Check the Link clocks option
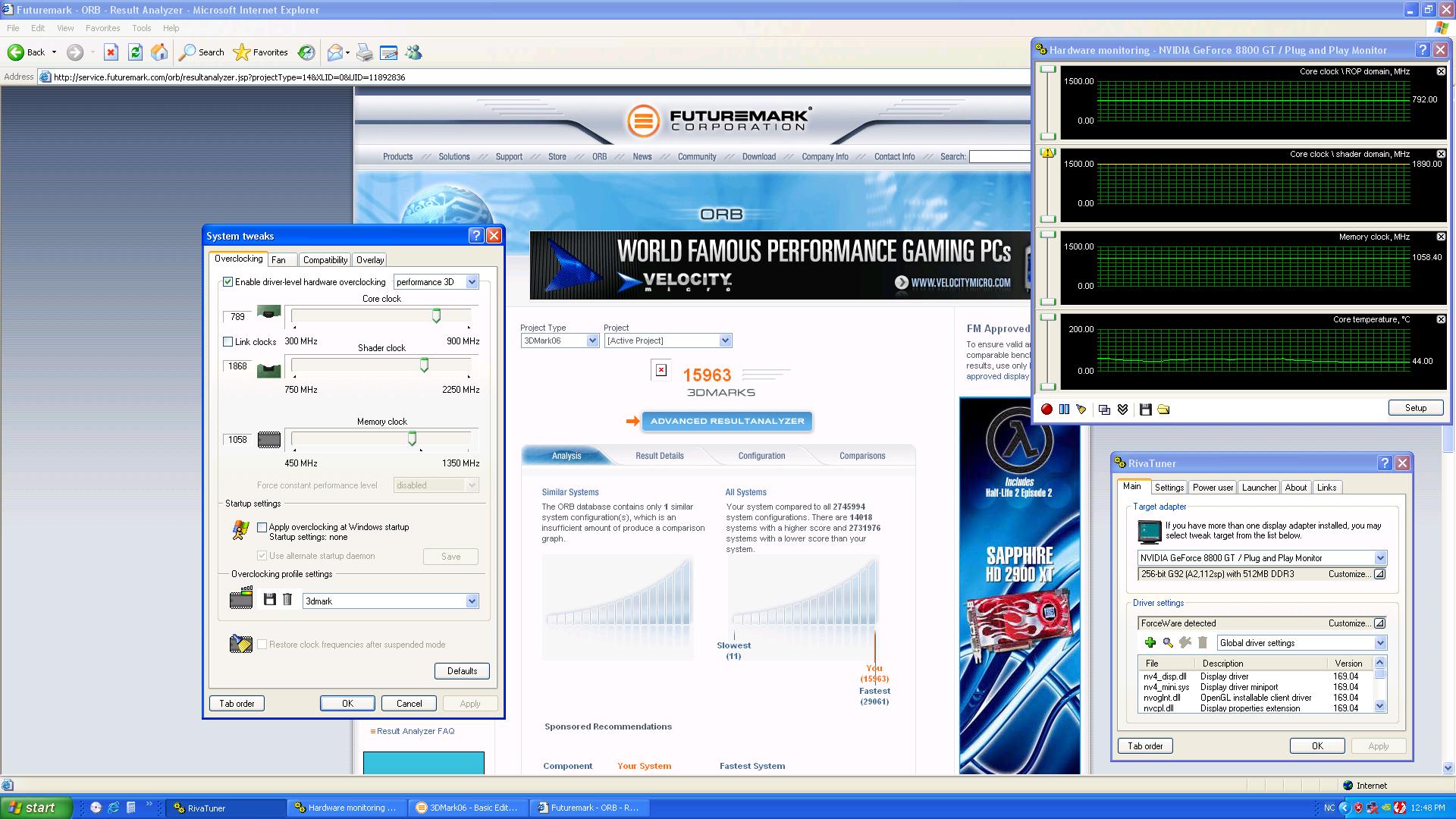Viewport: 1456px width, 819px height. tap(227, 341)
